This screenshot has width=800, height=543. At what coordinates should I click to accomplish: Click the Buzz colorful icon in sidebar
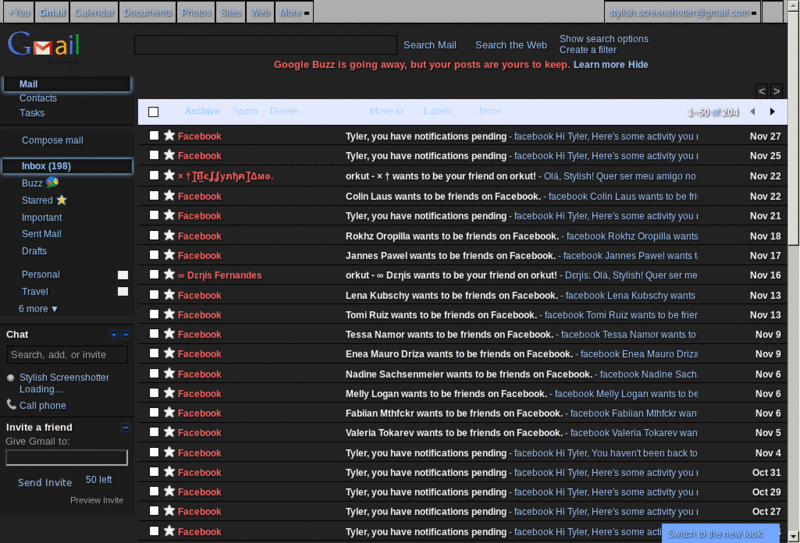52,182
